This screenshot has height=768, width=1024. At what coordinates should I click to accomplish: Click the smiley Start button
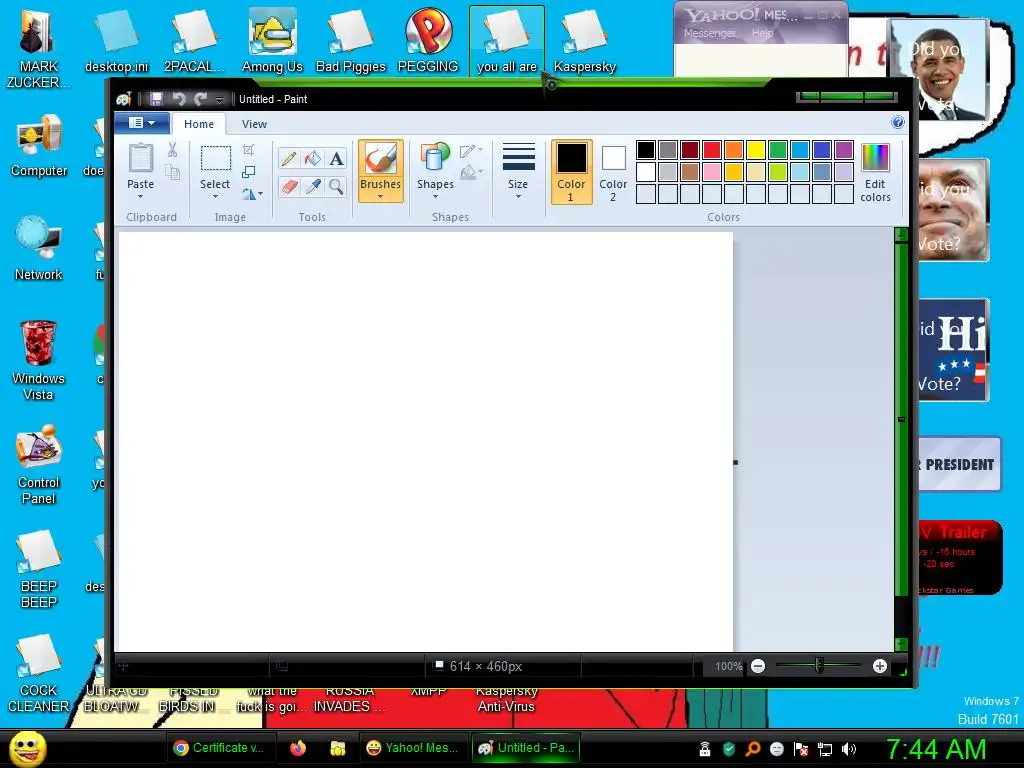point(28,748)
